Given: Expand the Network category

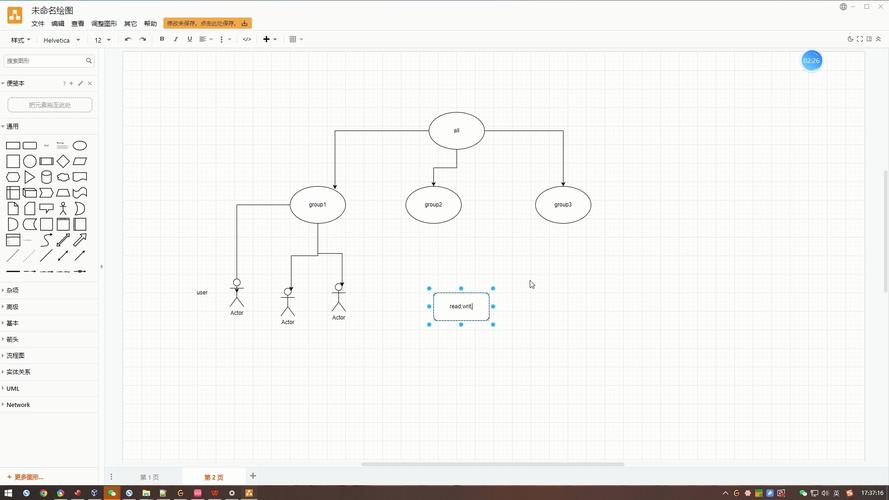Looking at the screenshot, I should coord(16,405).
